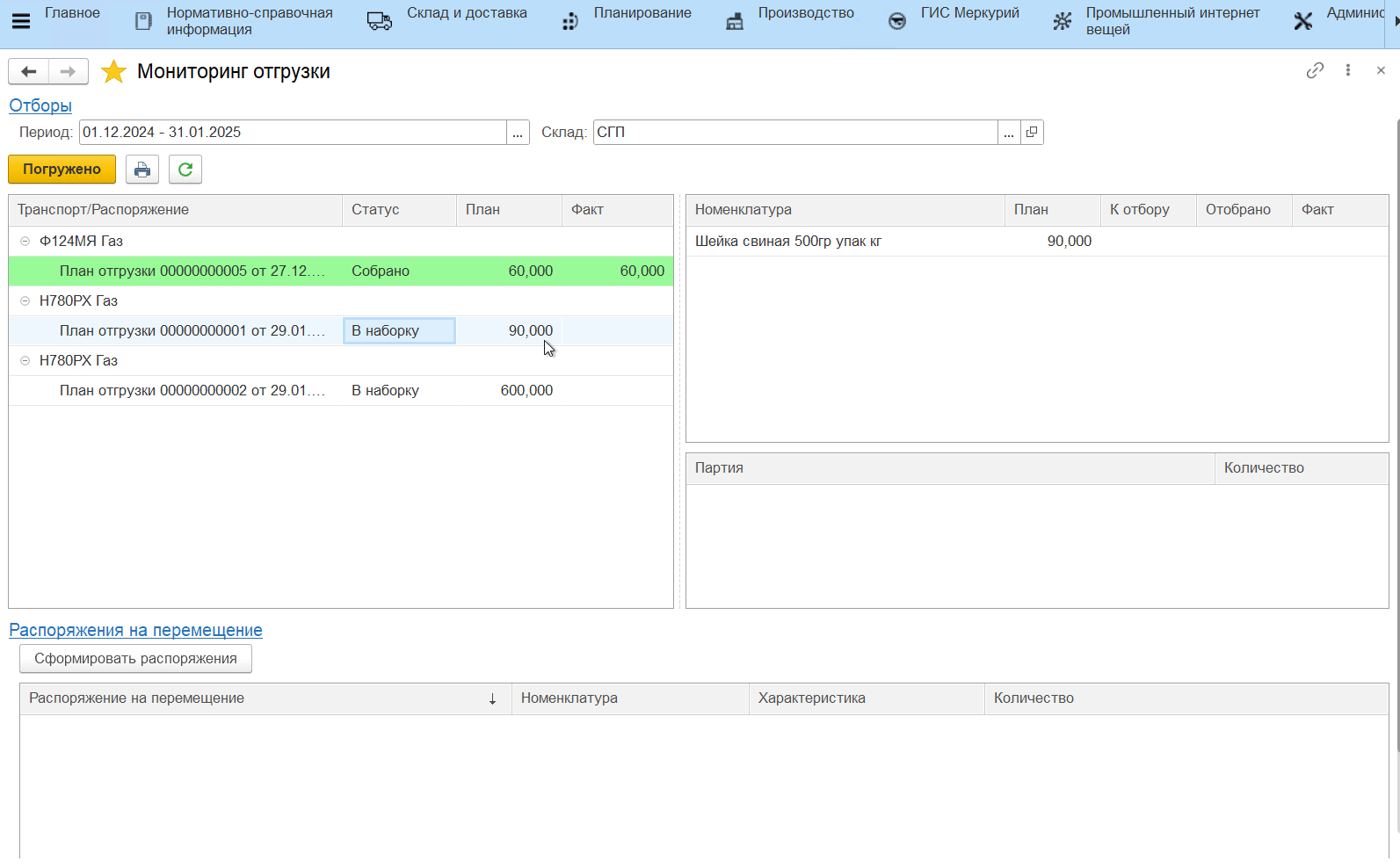Image resolution: width=1400 pixels, height=868 pixels.
Task: Click the forward navigation arrow
Action: point(68,71)
